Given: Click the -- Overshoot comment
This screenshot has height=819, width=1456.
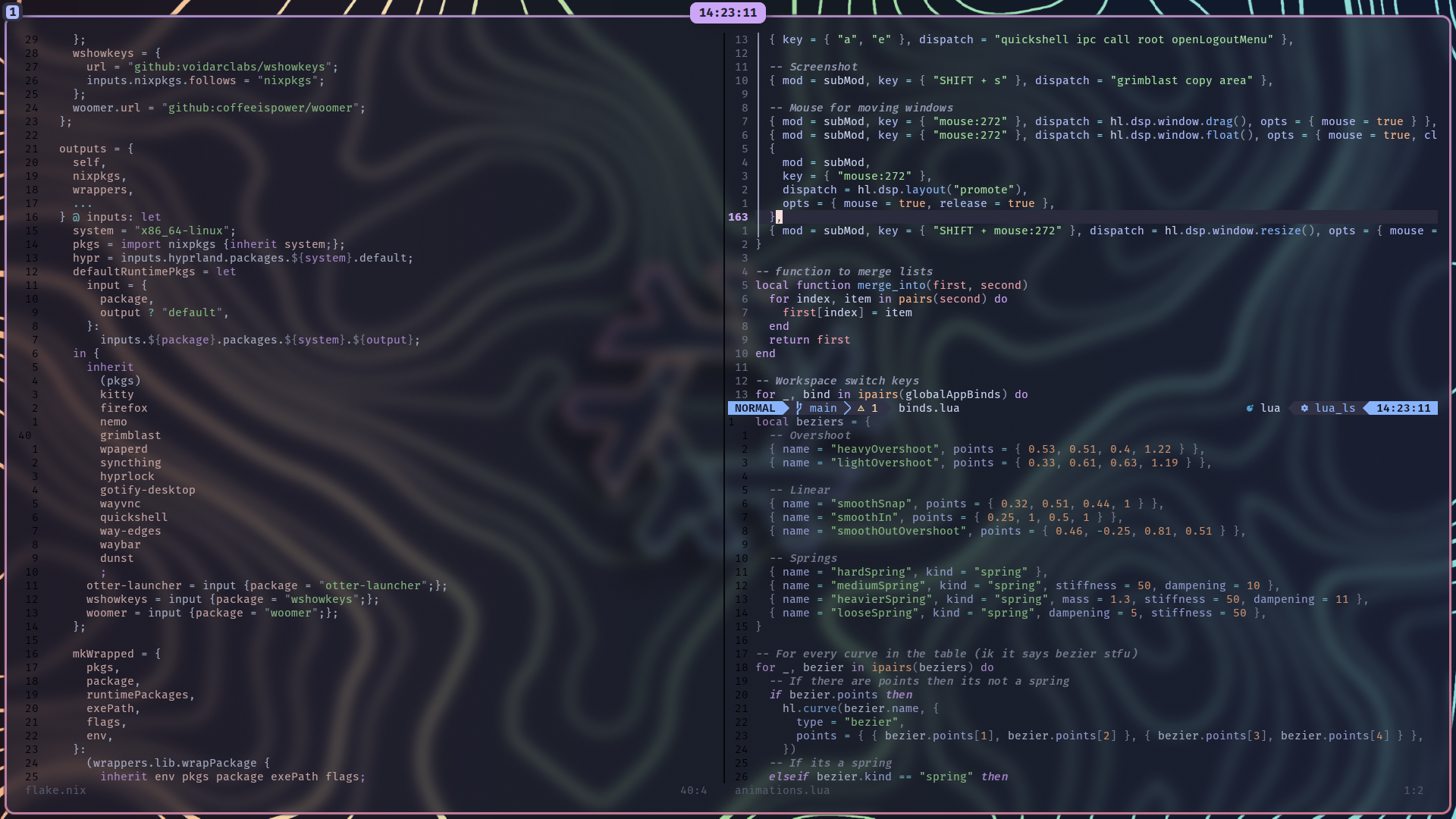Looking at the screenshot, I should pyautogui.click(x=810, y=435).
